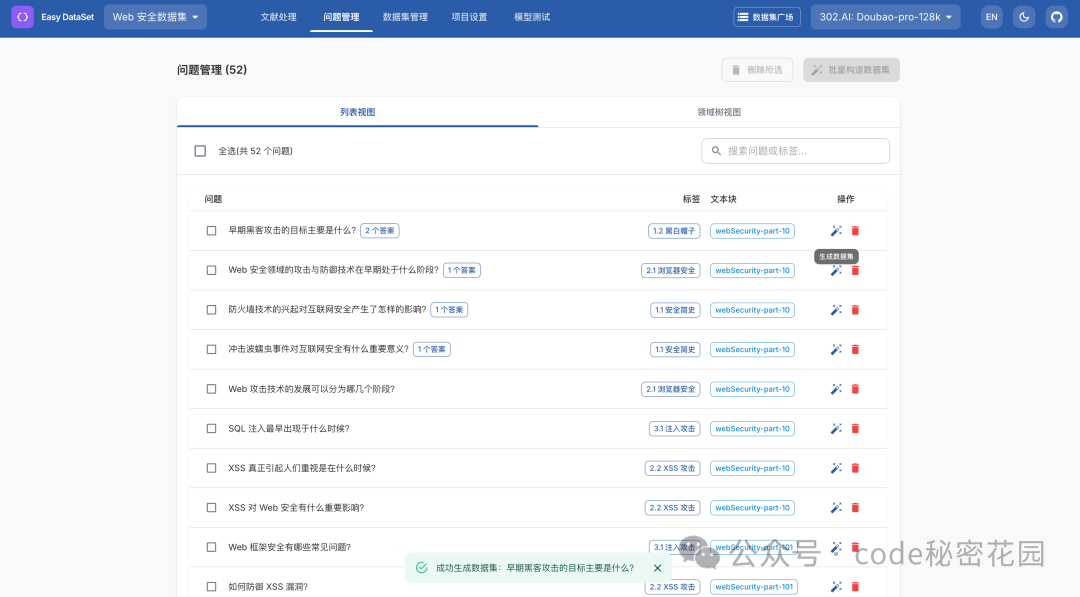This screenshot has width=1080, height=597.
Task: Tick checkbox for Web 安全领域的攻击与防御技术 question
Action: pyautogui.click(x=211, y=271)
